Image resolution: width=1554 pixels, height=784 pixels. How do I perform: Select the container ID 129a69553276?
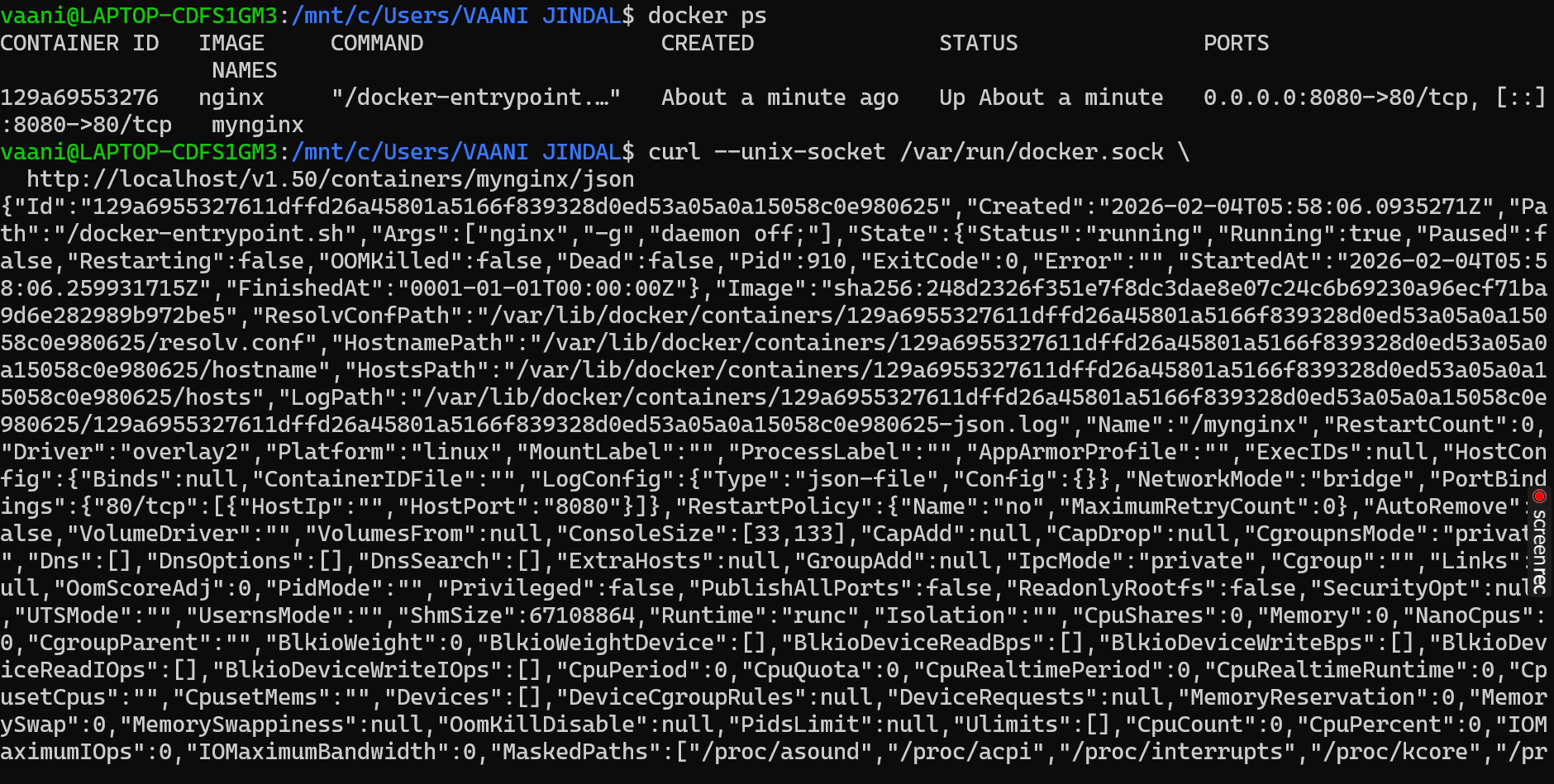[x=79, y=97]
